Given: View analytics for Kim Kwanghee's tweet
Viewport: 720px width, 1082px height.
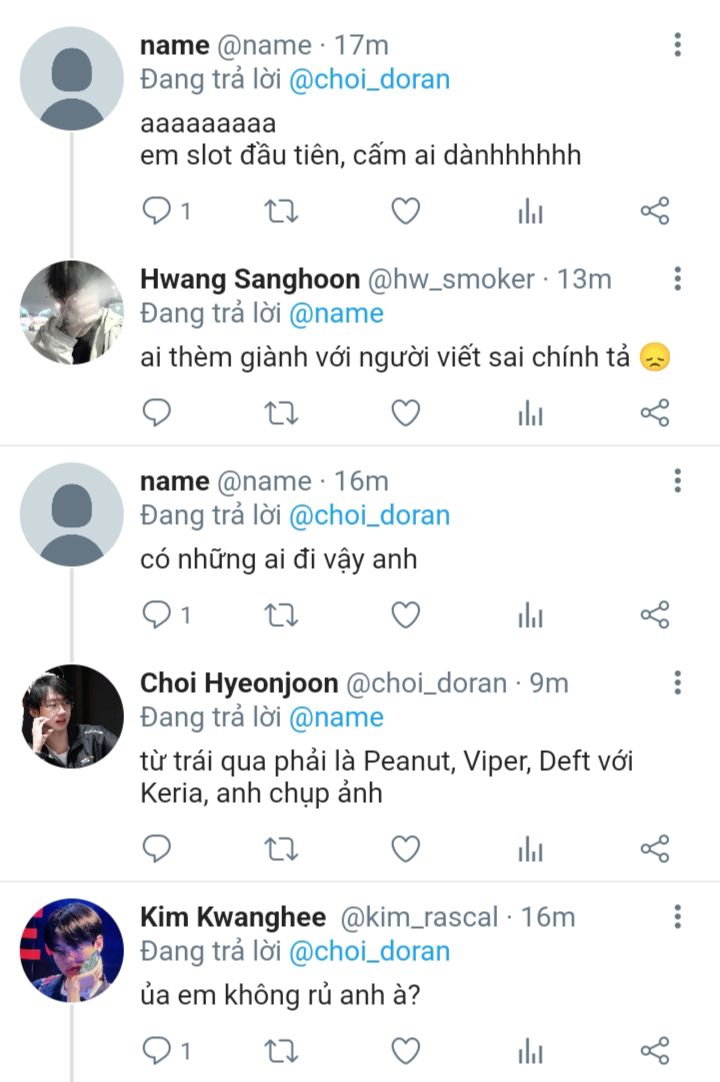Looking at the screenshot, I should (x=530, y=1050).
